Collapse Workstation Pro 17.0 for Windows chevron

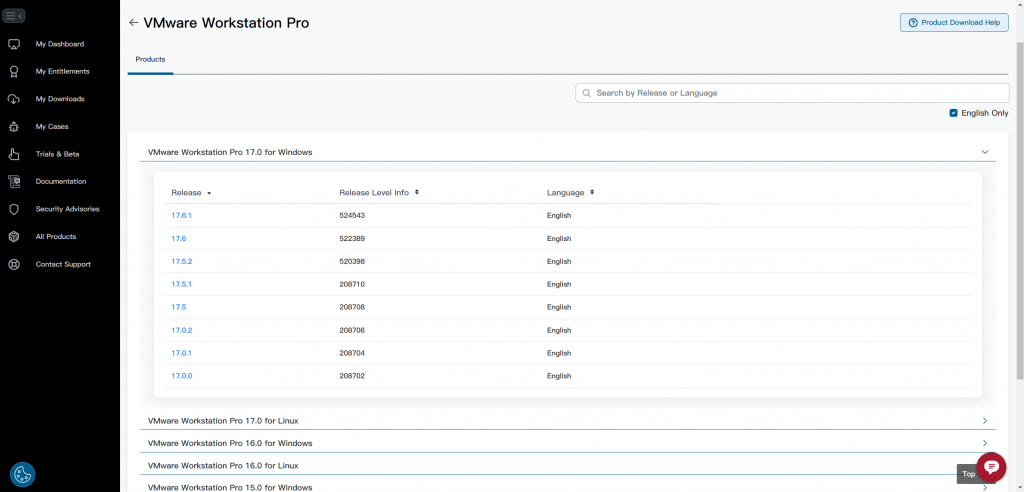pos(985,152)
